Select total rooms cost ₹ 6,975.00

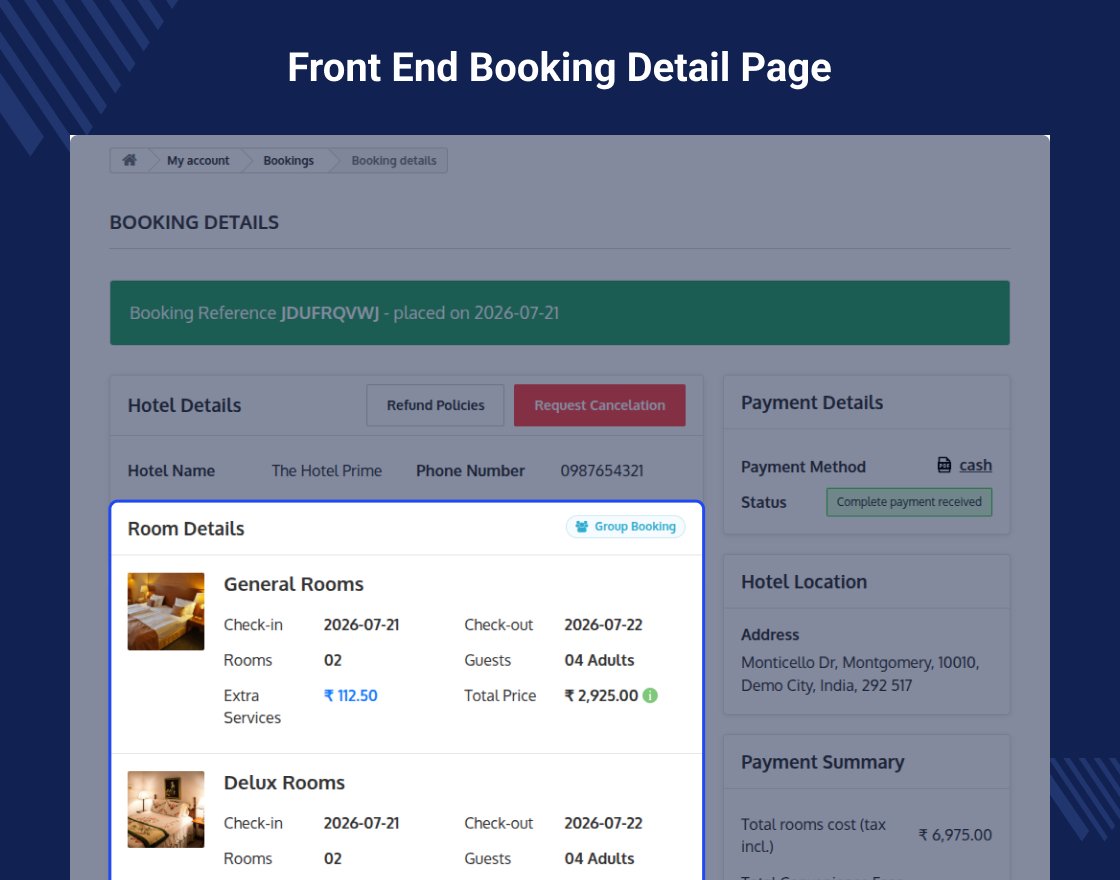[955, 835]
